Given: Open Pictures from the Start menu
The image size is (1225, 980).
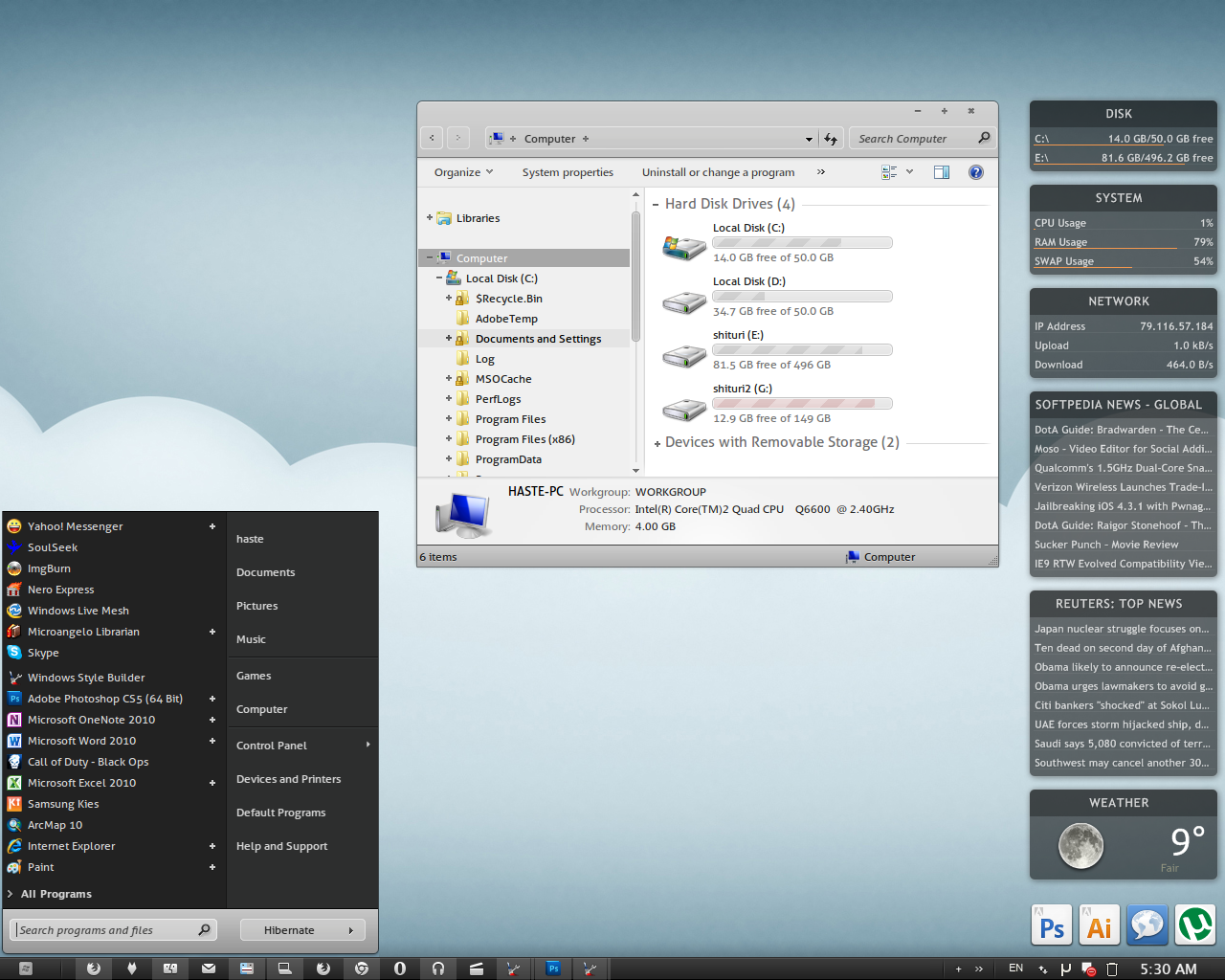Looking at the screenshot, I should pos(256,606).
